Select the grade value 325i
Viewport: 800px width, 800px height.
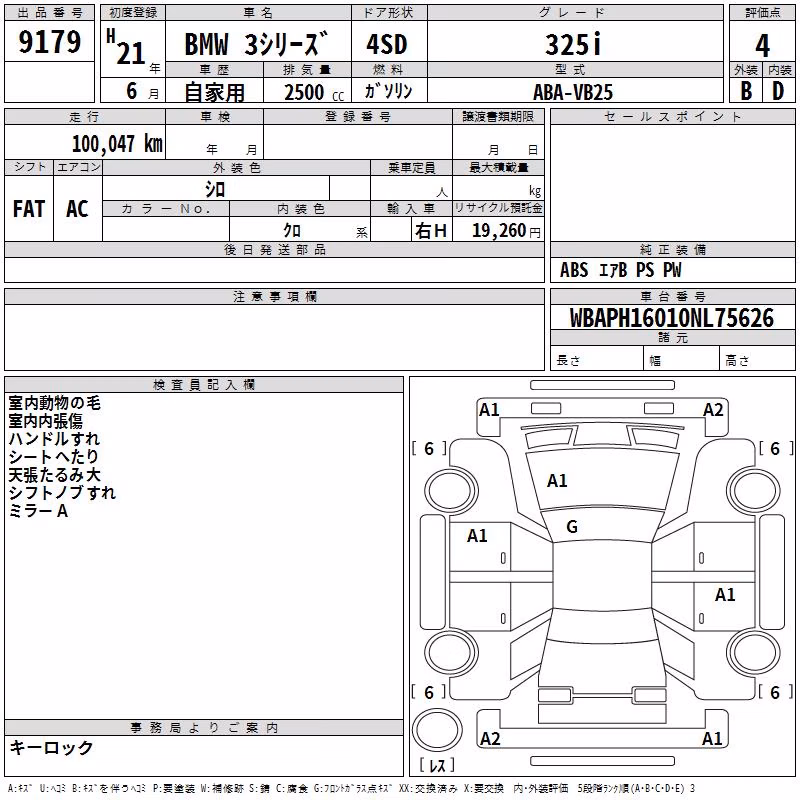click(x=573, y=44)
